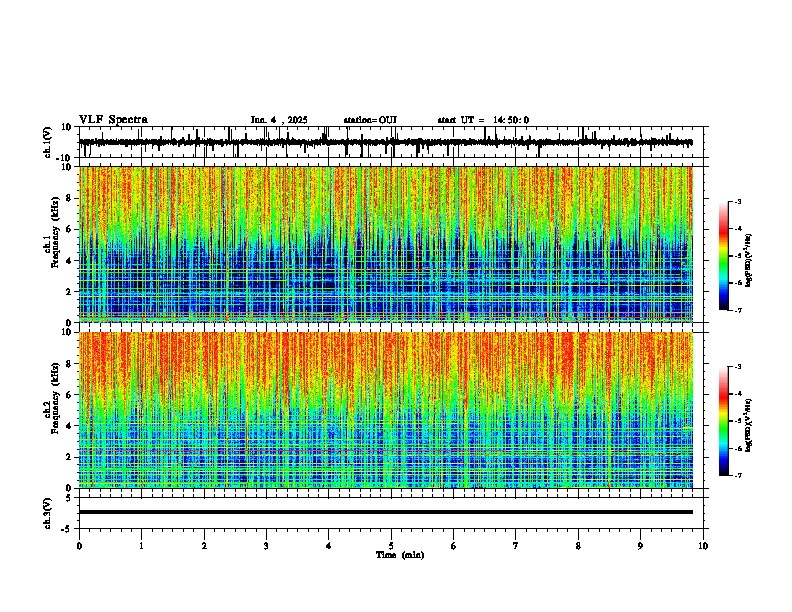Select time axis tick label '4'

click(329, 546)
